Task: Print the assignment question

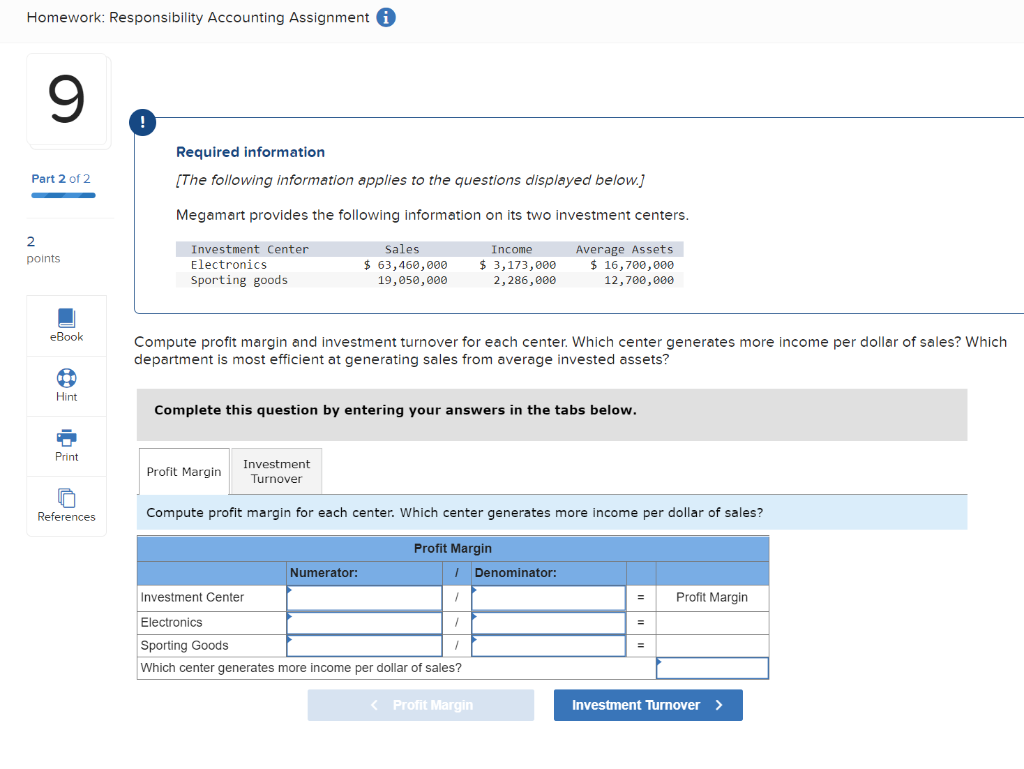Action: tap(66, 445)
